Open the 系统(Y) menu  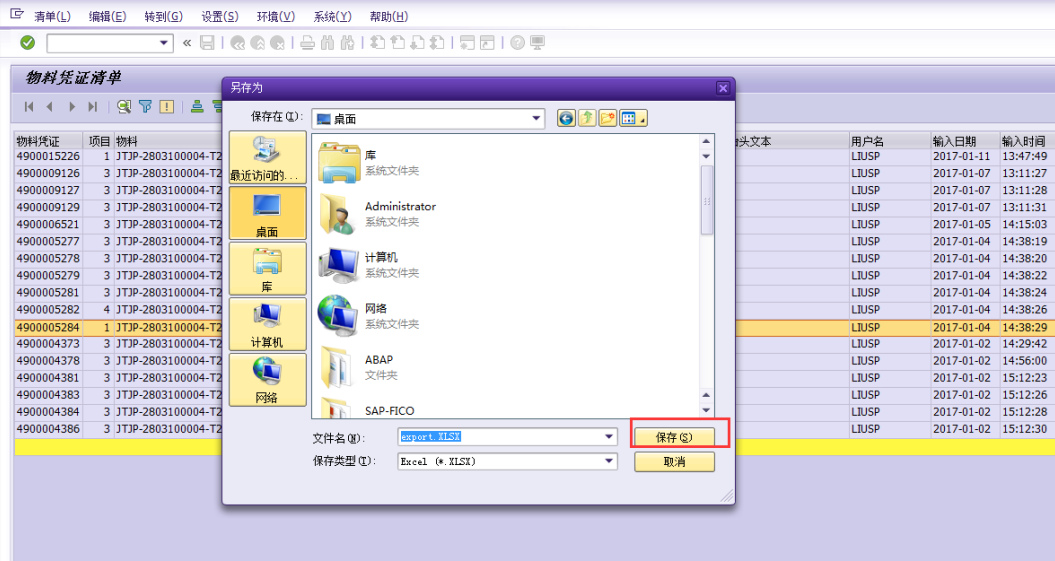pos(332,16)
